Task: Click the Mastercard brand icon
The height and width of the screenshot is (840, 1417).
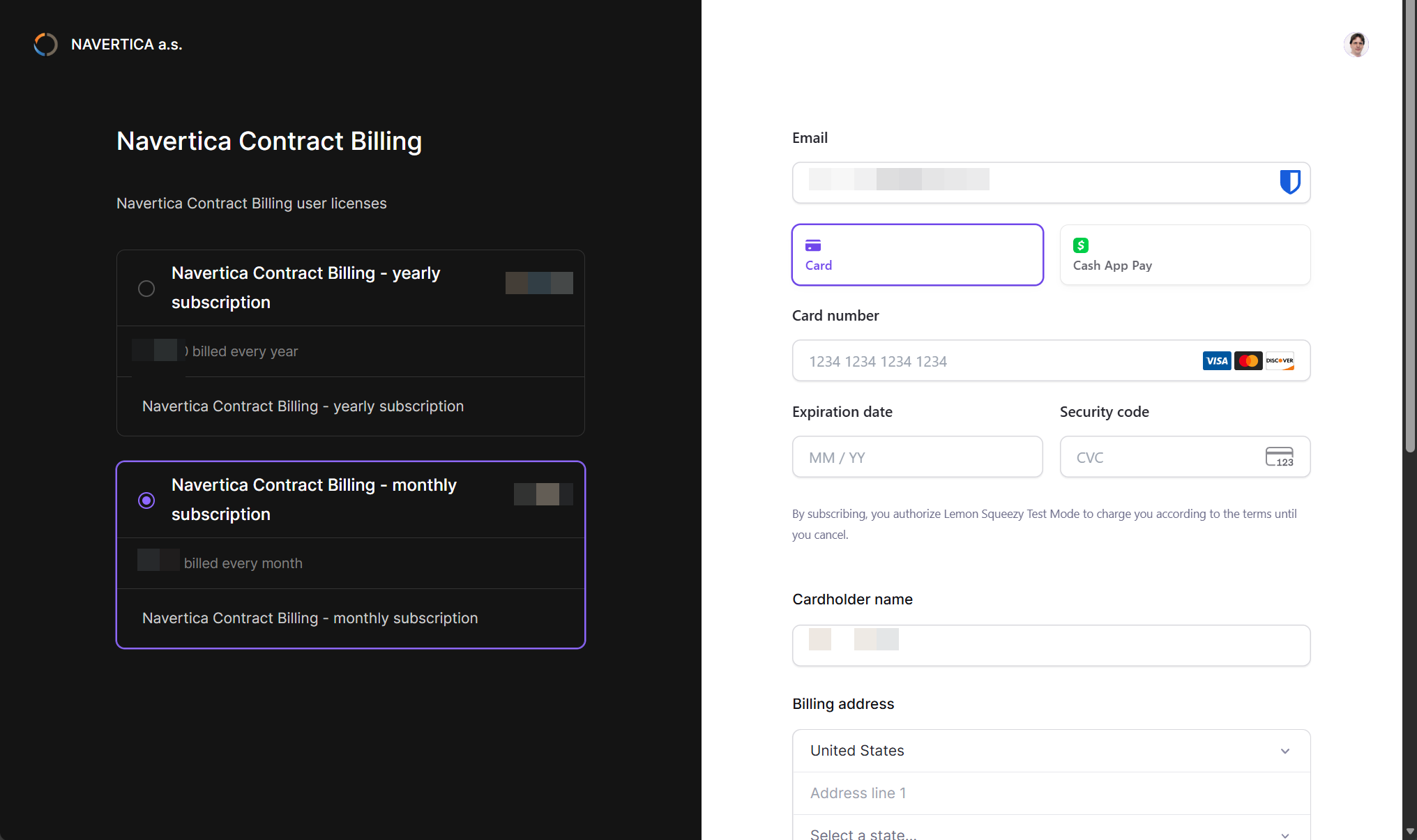Action: pyautogui.click(x=1248, y=360)
